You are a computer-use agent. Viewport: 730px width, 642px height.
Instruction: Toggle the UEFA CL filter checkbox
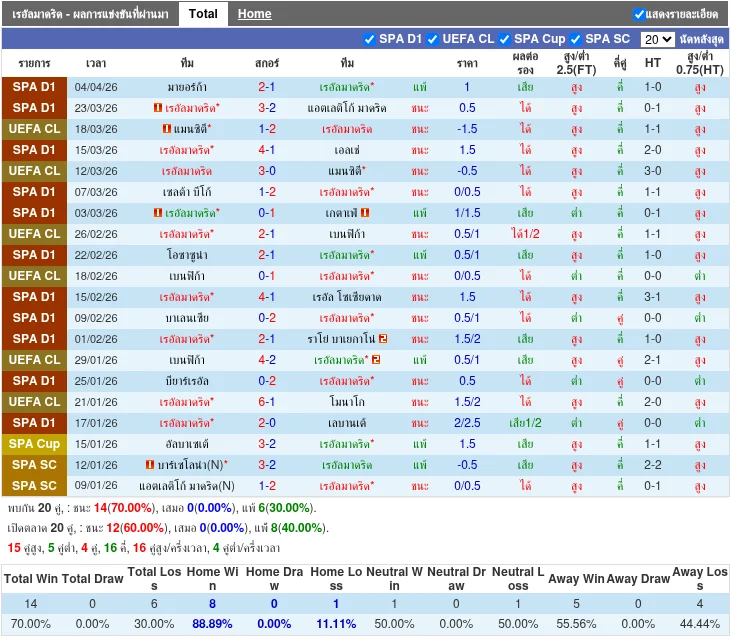coord(433,39)
